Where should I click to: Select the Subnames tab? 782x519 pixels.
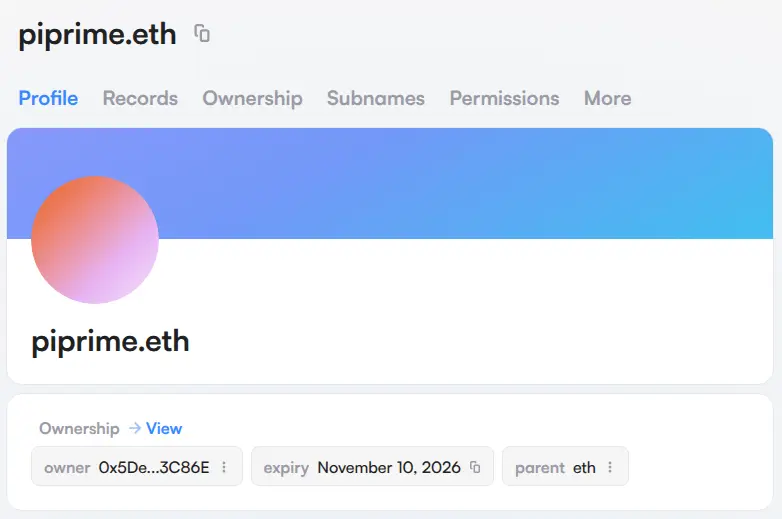(x=375, y=98)
